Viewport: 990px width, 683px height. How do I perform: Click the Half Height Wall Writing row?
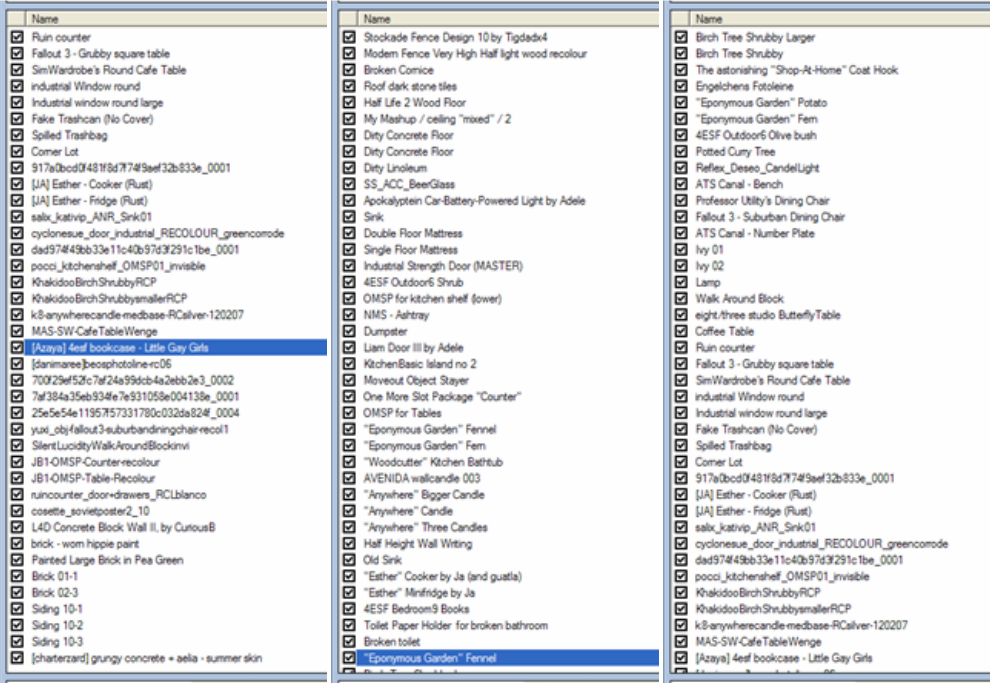pos(418,544)
